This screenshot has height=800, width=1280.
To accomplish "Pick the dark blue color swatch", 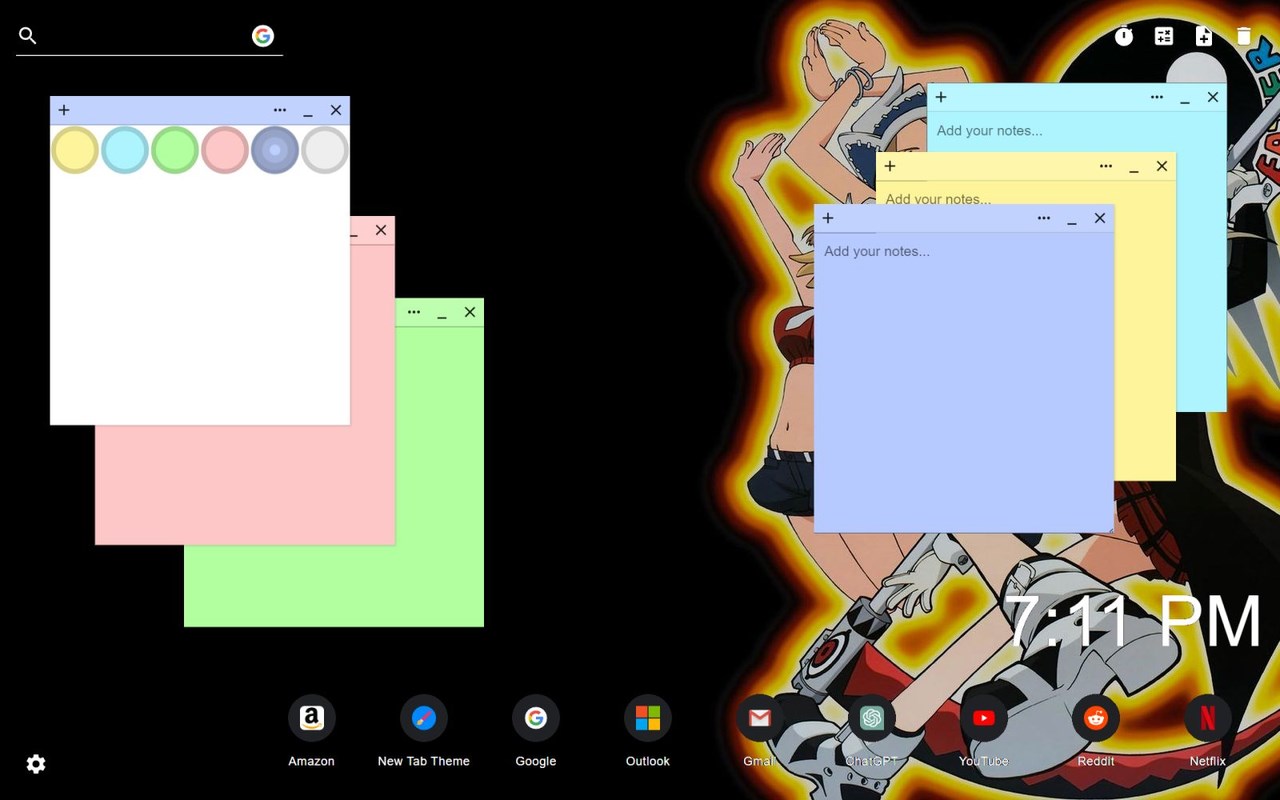I will 275,150.
